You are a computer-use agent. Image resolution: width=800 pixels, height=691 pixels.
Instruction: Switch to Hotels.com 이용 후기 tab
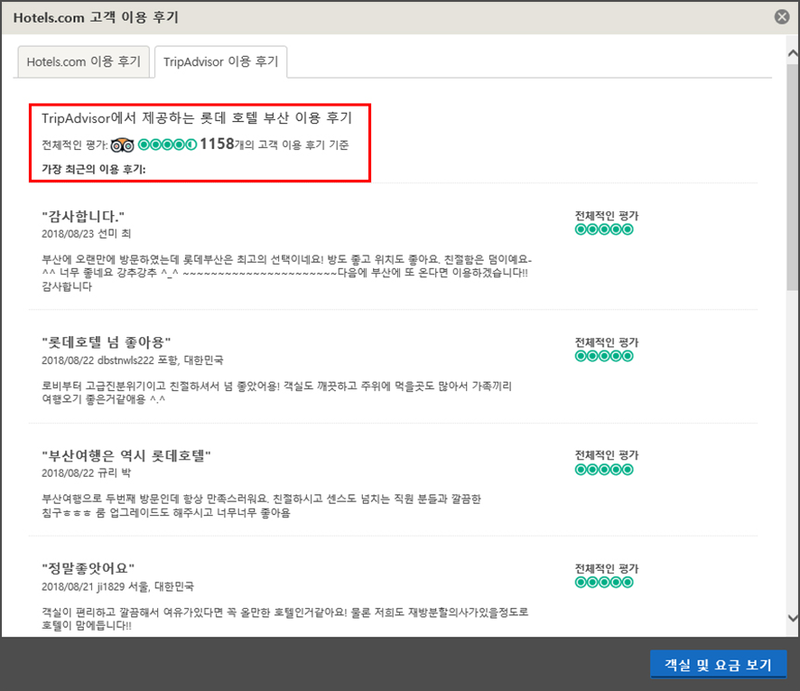pyautogui.click(x=84, y=61)
